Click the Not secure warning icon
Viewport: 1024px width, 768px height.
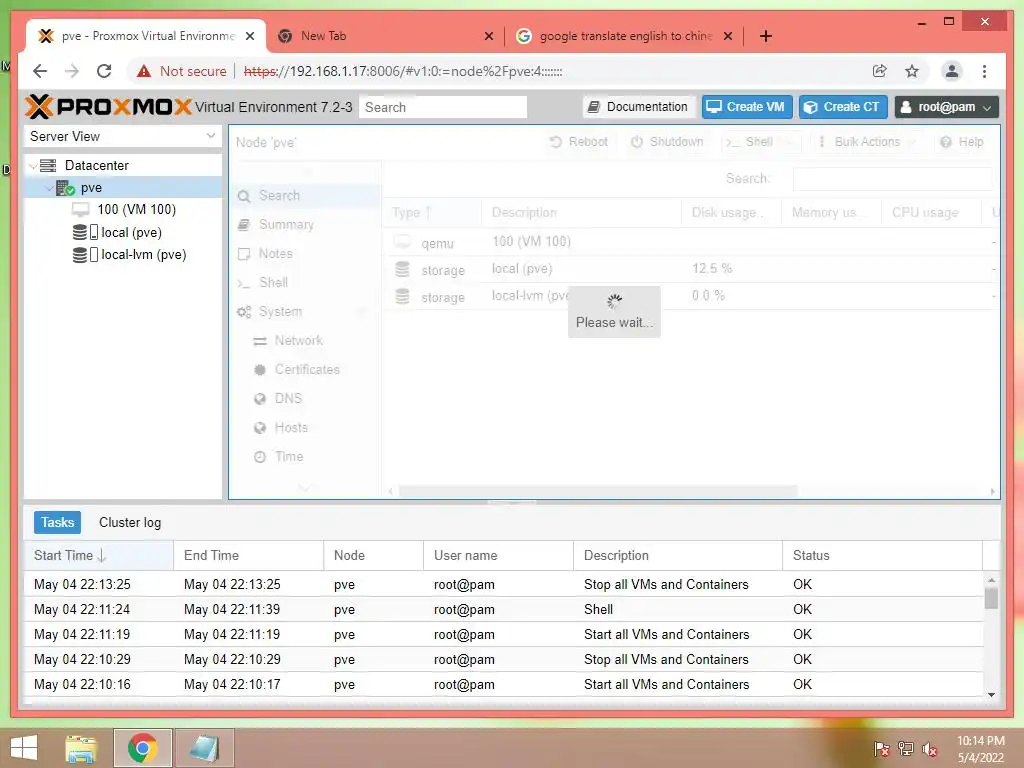(144, 71)
